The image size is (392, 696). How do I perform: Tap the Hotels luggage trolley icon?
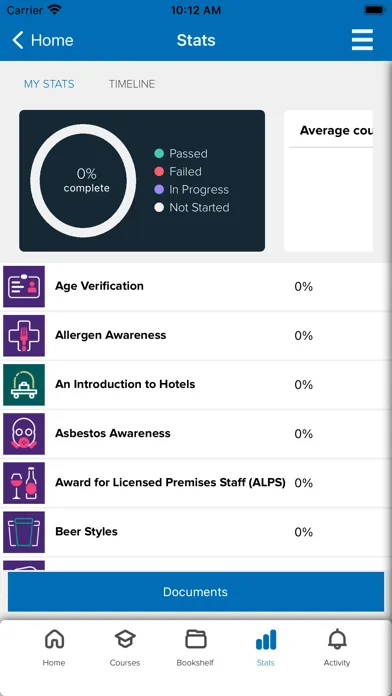(24, 385)
